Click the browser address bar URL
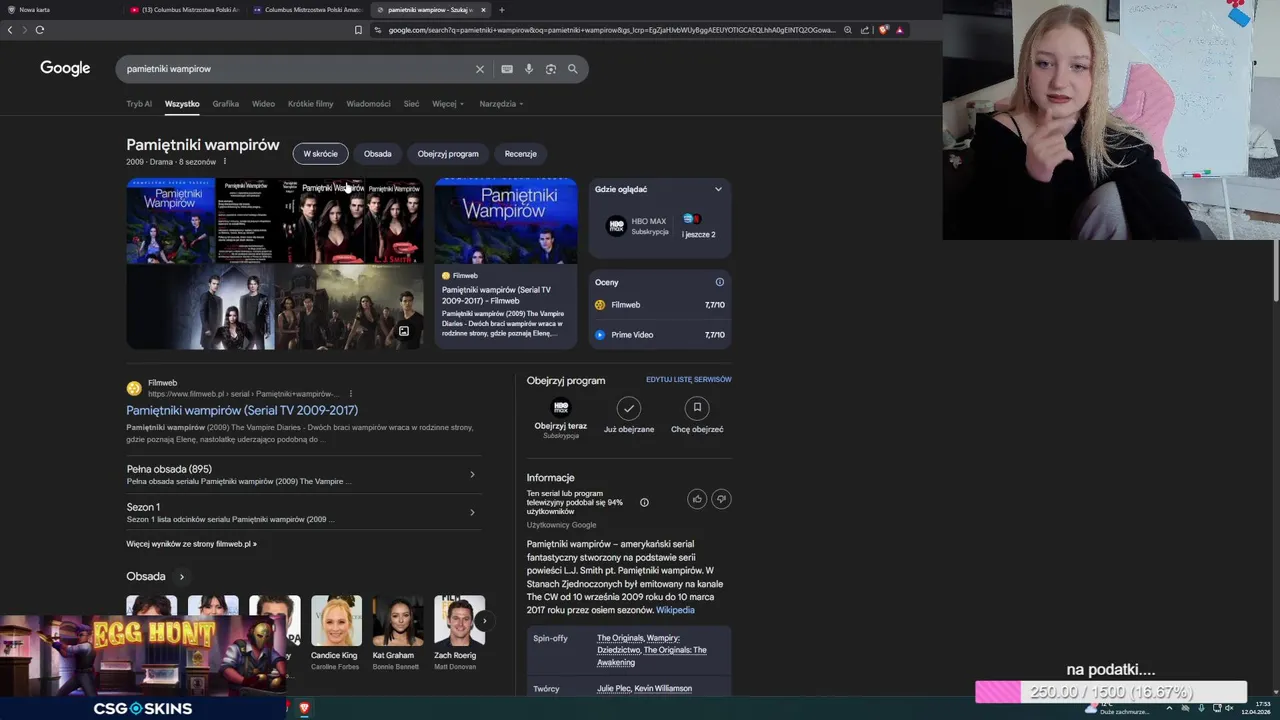The width and height of the screenshot is (1280, 720). point(611,30)
